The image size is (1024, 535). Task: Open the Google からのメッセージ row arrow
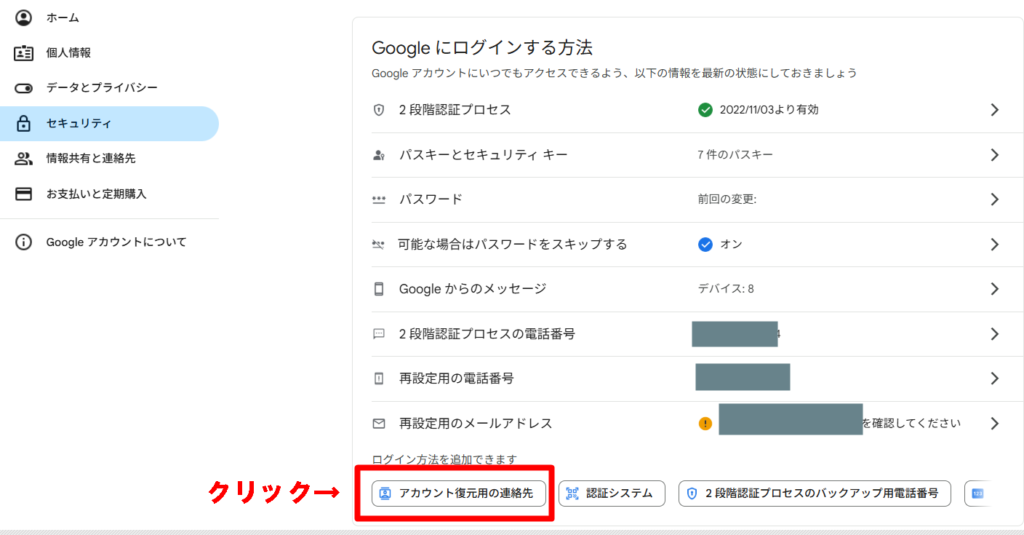click(994, 289)
